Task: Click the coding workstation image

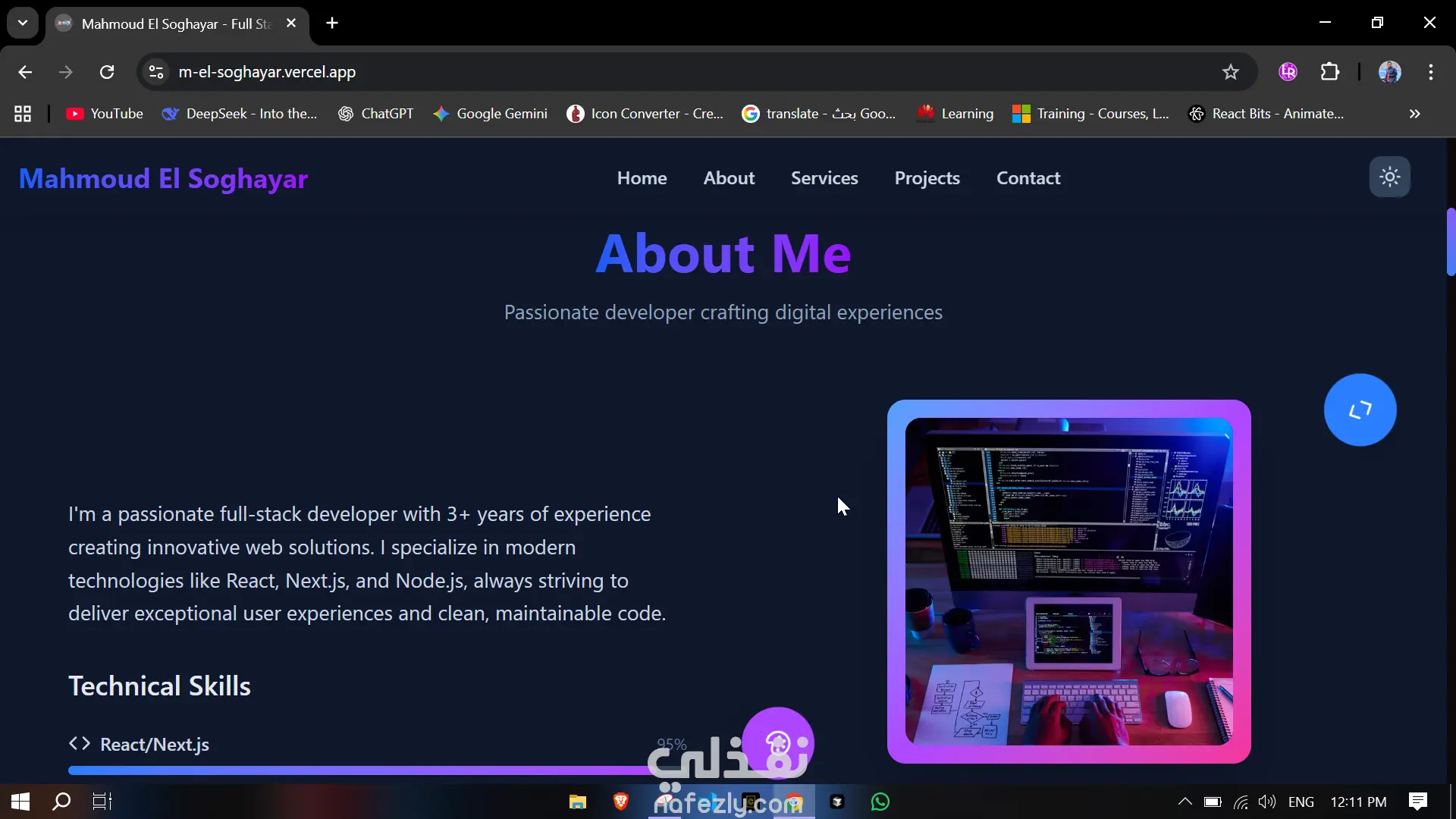Action: coord(1068,582)
